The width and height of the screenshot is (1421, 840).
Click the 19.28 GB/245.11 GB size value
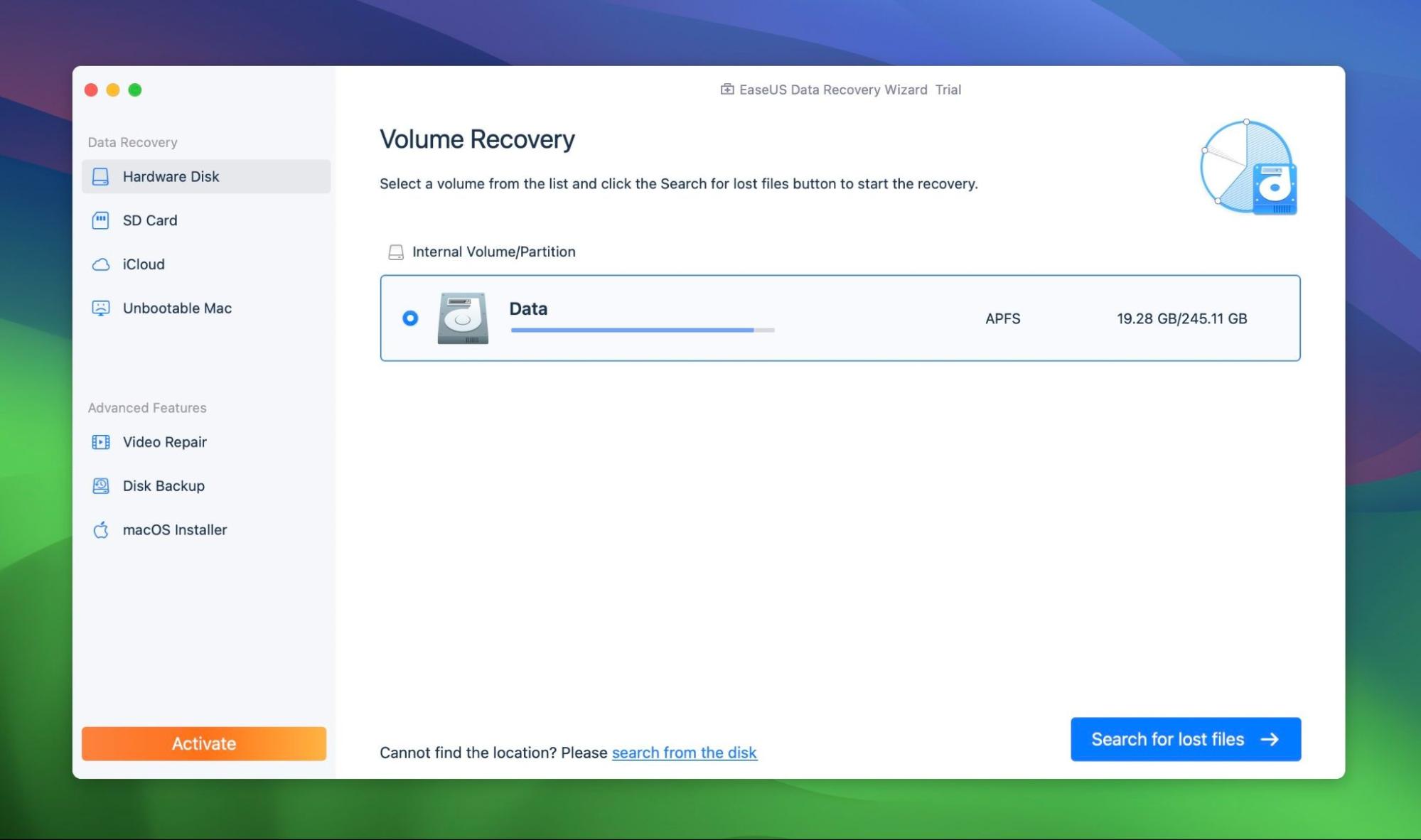point(1181,318)
